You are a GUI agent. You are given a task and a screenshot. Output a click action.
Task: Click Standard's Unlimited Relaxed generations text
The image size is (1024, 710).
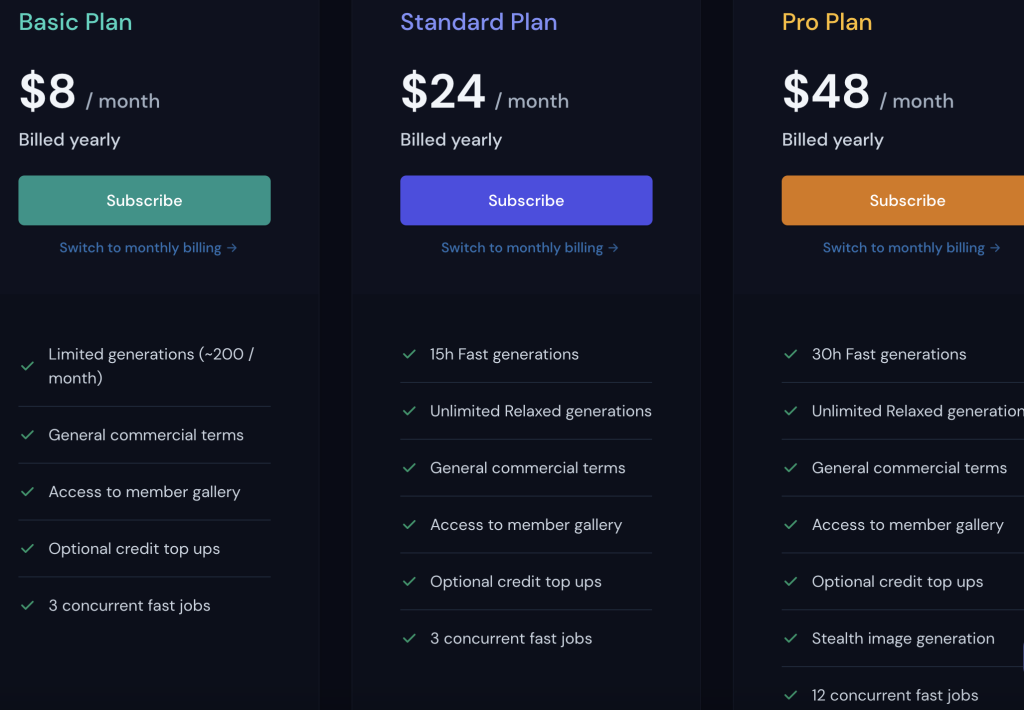(541, 411)
